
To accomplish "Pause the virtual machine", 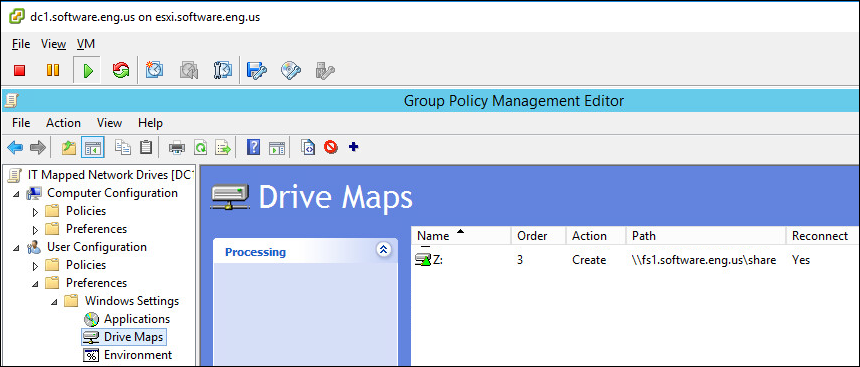I will 53,70.
